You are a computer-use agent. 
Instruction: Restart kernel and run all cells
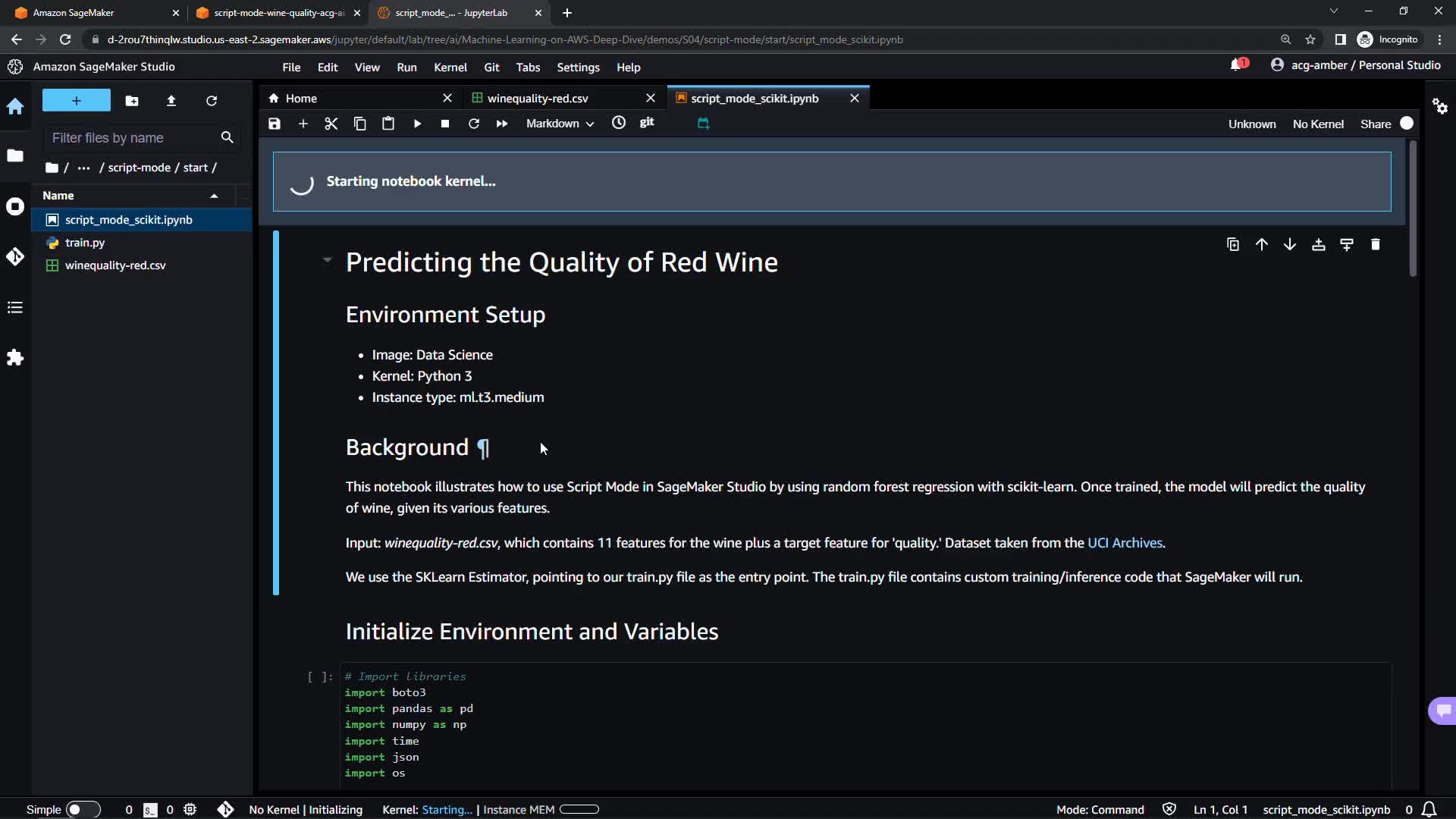coord(502,124)
